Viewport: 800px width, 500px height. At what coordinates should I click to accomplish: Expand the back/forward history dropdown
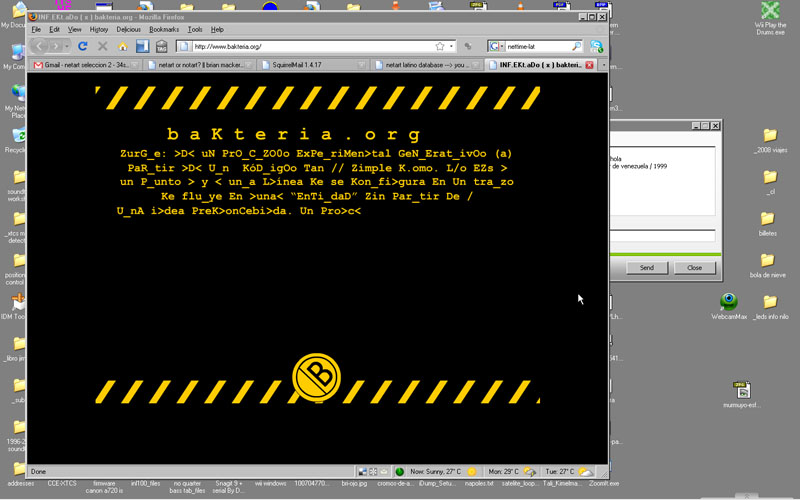pyautogui.click(x=67, y=46)
